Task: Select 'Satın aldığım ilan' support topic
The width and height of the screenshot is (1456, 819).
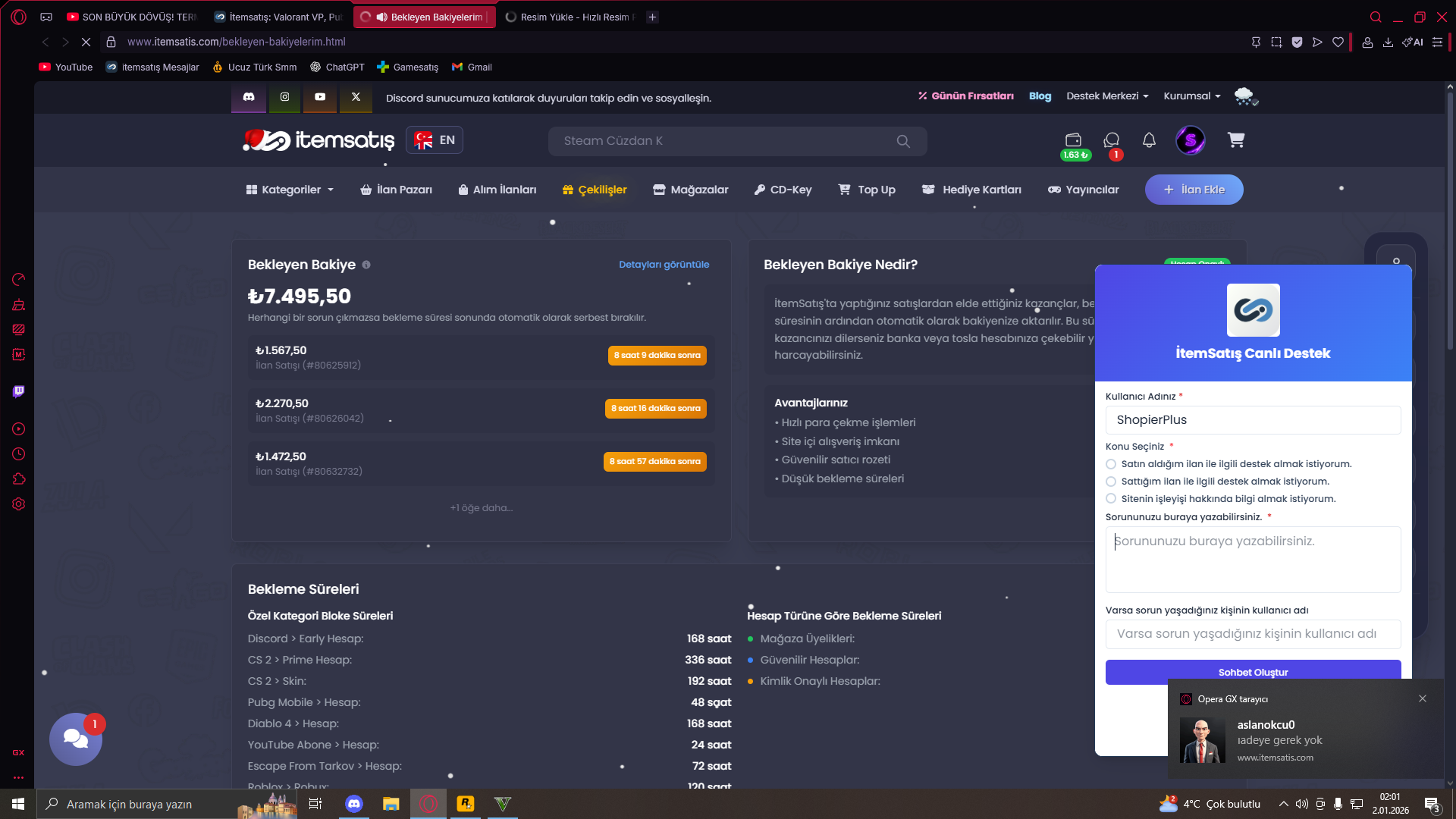Action: coord(1111,464)
